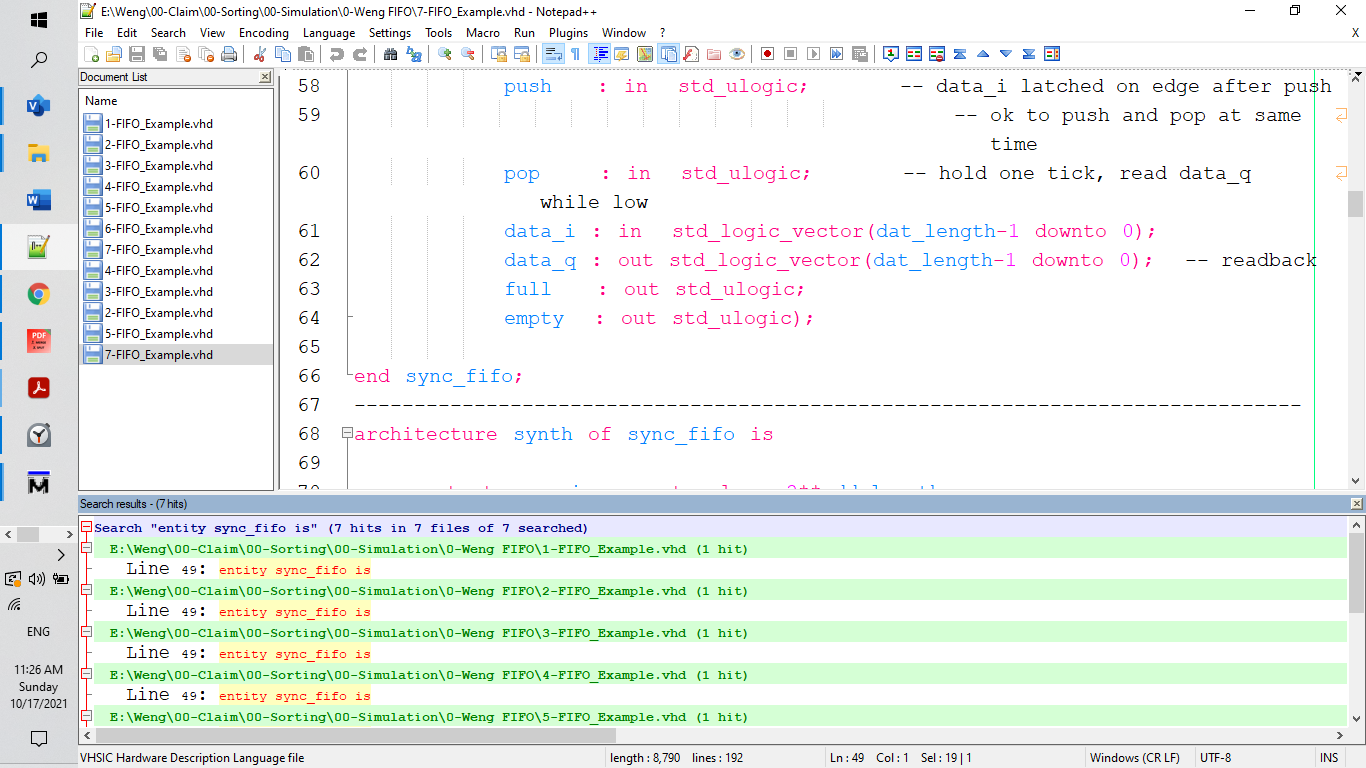
Task: Toggle Word wrap in the toolbar
Action: 552,54
